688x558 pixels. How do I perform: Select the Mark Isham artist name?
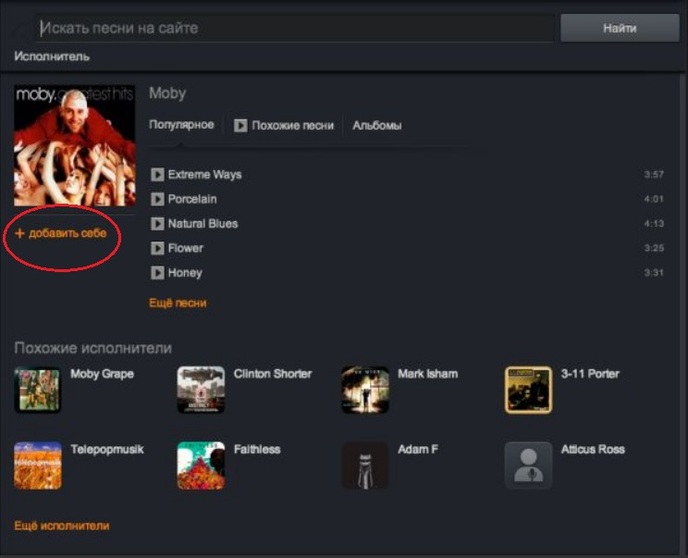click(428, 374)
